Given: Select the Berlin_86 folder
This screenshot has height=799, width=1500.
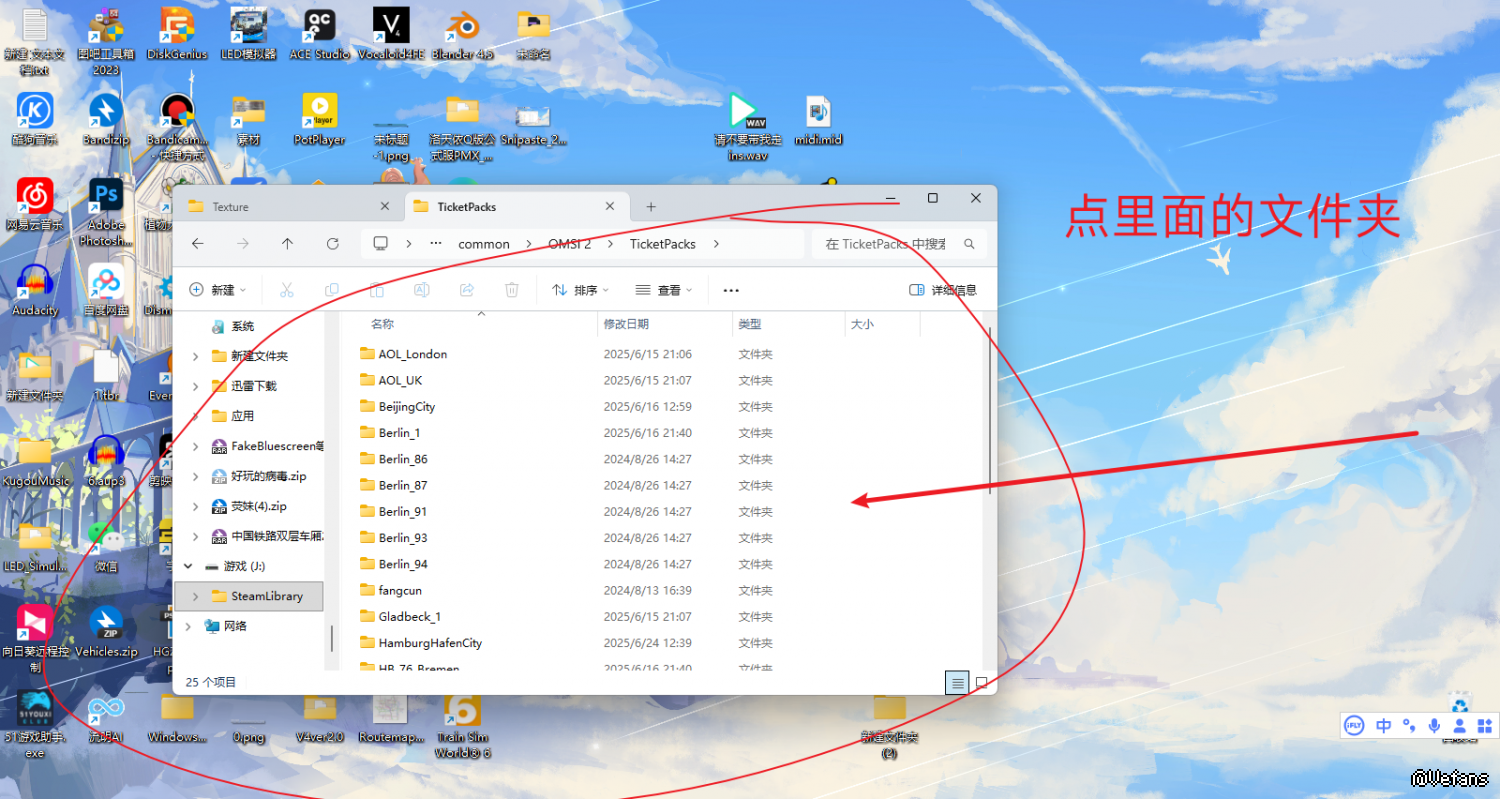Looking at the screenshot, I should click(x=393, y=459).
